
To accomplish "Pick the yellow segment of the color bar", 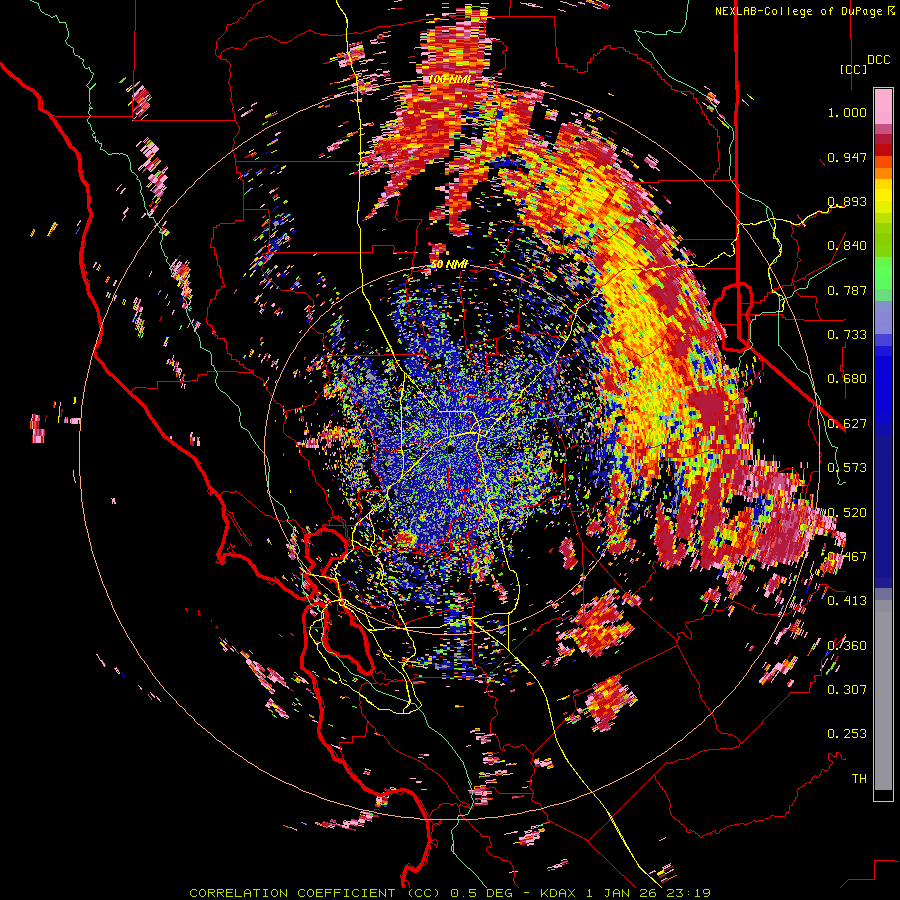I will click(x=883, y=195).
